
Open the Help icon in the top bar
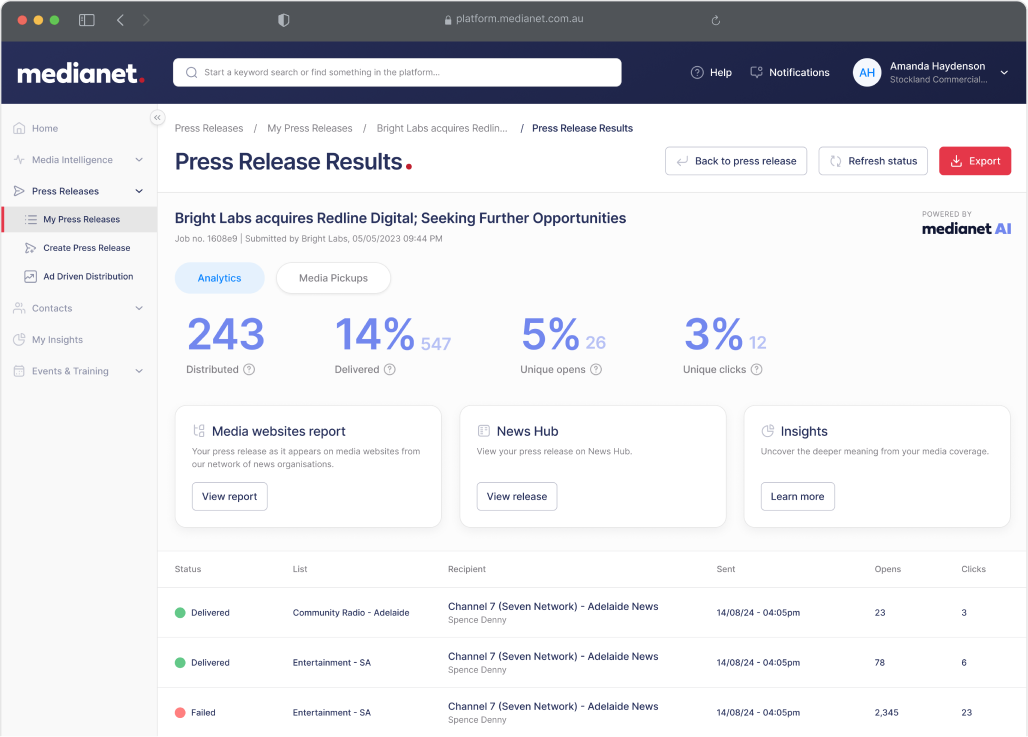pyautogui.click(x=695, y=72)
